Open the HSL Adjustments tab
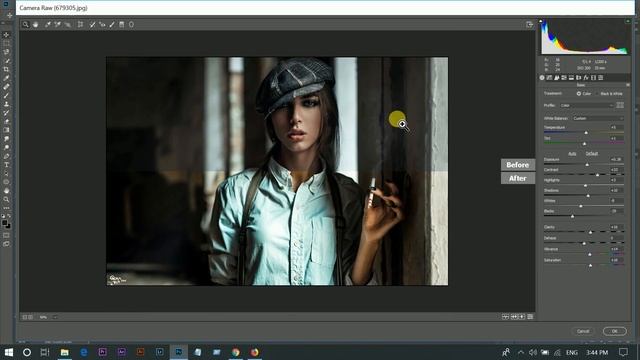 point(564,78)
